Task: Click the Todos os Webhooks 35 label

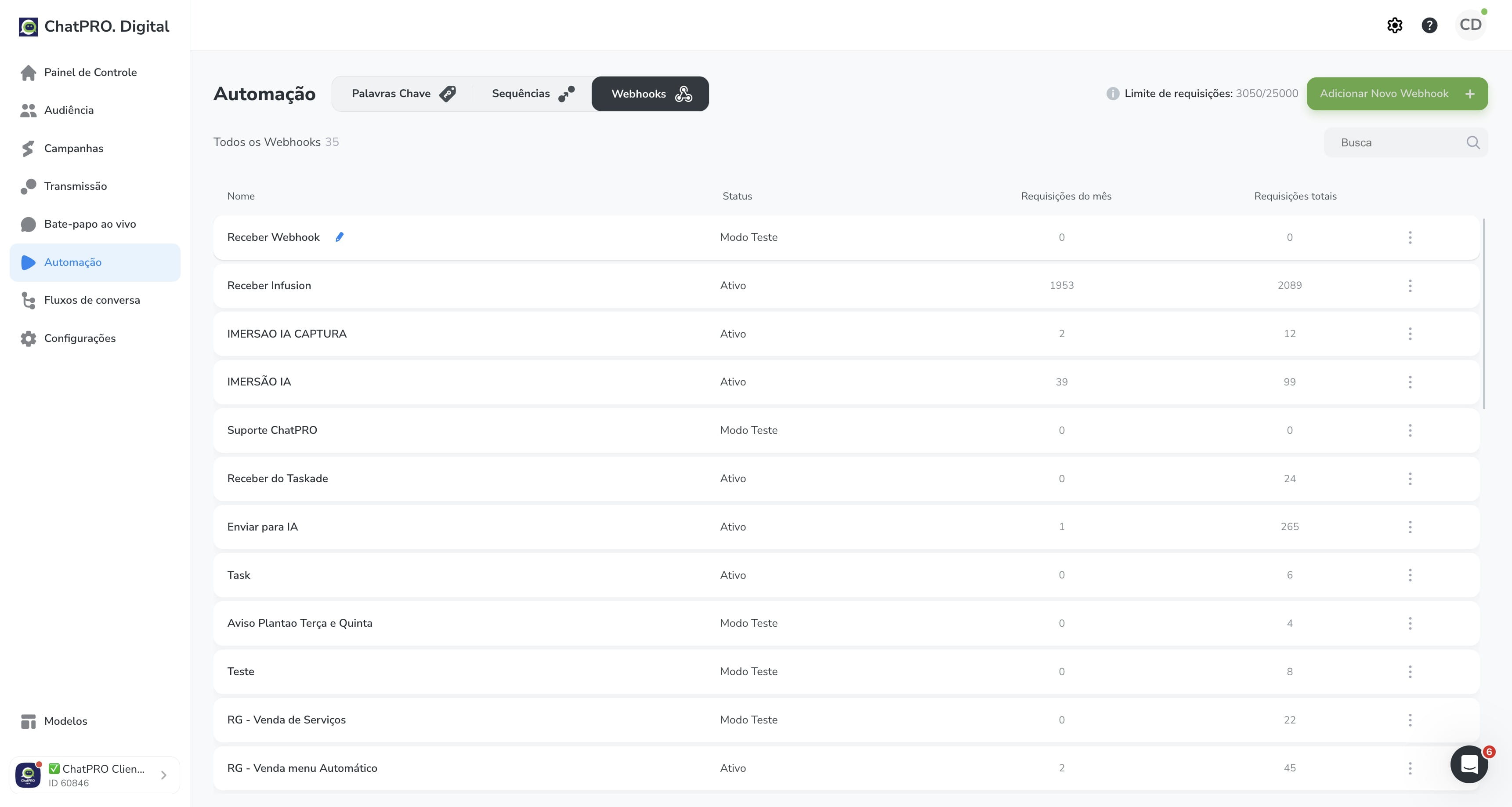Action: click(276, 142)
